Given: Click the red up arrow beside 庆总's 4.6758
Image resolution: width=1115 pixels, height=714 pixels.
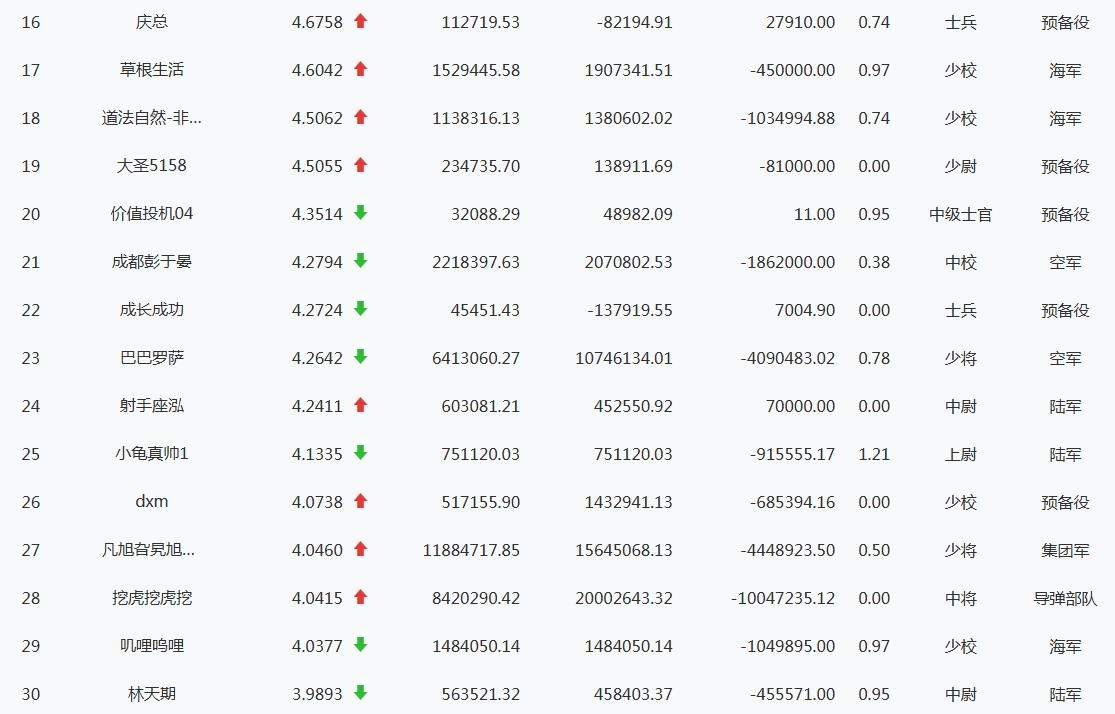Looking at the screenshot, I should 361,21.
